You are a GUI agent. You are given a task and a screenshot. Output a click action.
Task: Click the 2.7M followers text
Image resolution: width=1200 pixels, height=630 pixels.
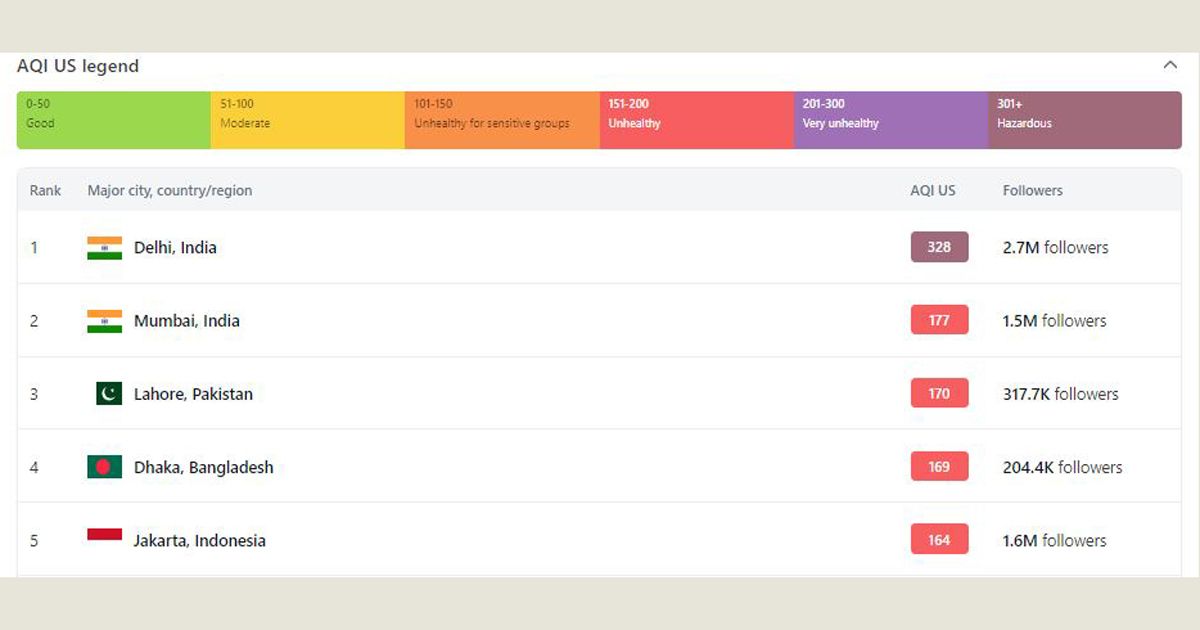coord(1055,248)
